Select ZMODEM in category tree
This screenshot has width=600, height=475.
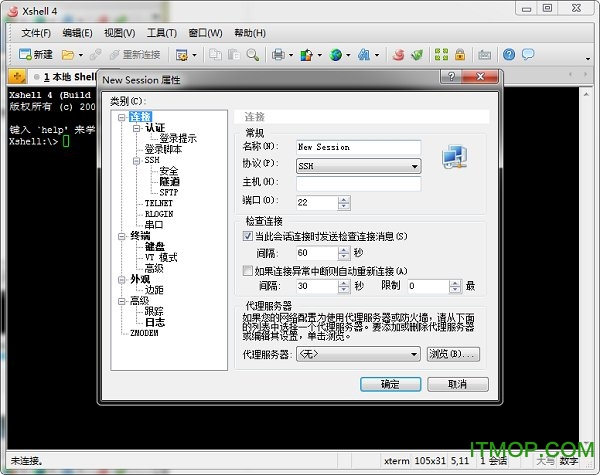tap(144, 333)
